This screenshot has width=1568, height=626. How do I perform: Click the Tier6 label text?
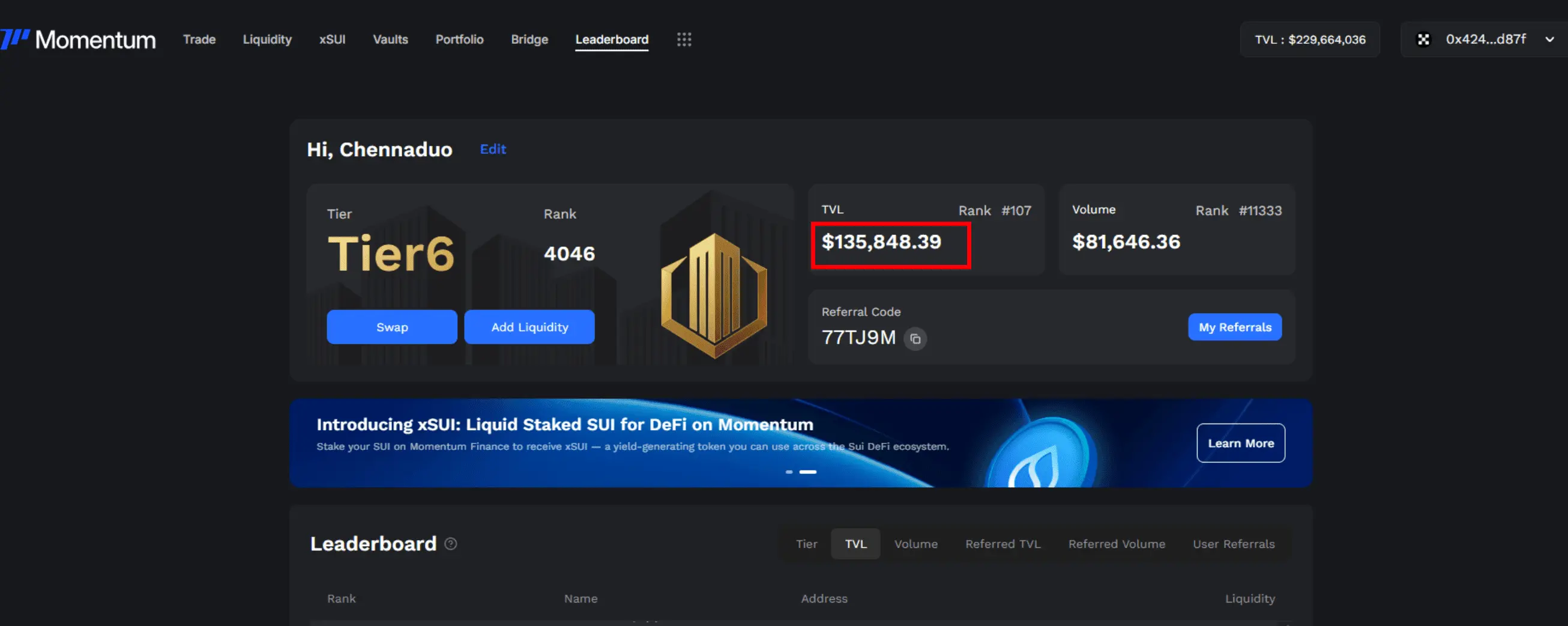point(391,254)
